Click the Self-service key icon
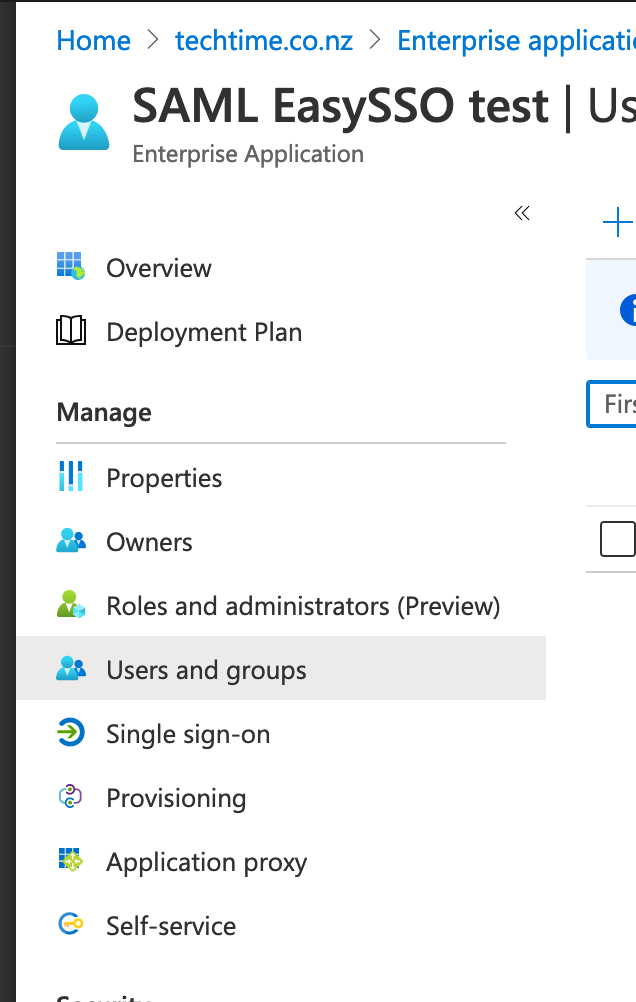 (71, 924)
